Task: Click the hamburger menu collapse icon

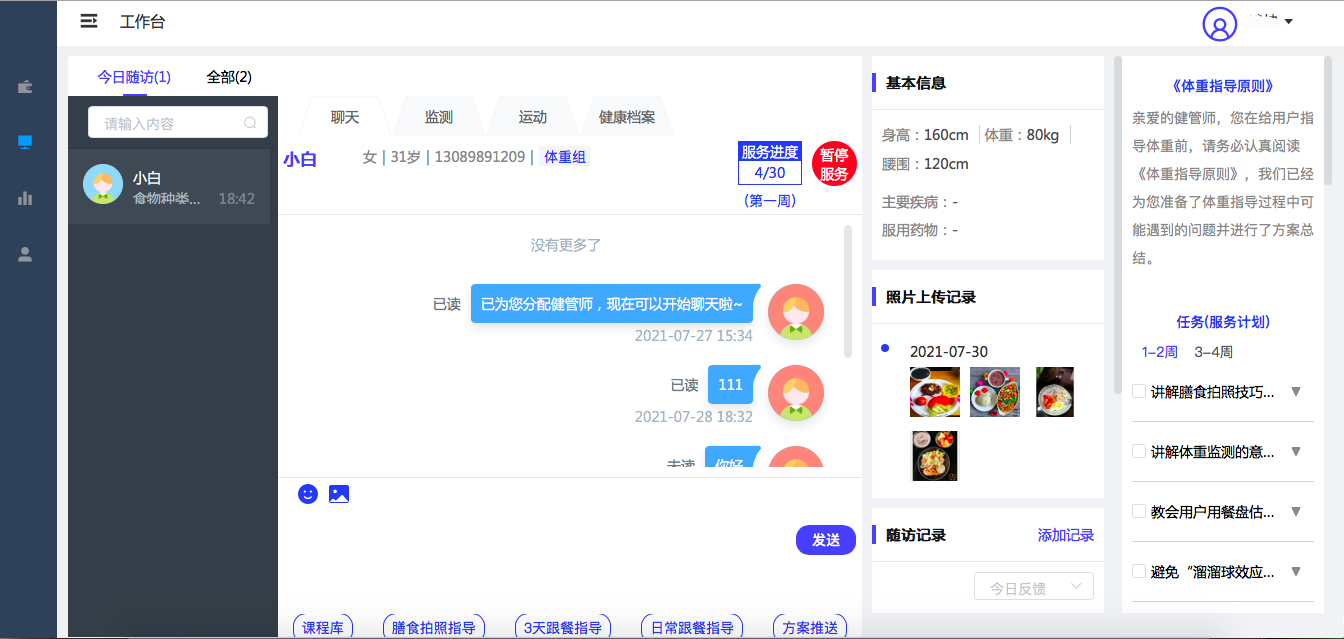Action: [x=89, y=21]
